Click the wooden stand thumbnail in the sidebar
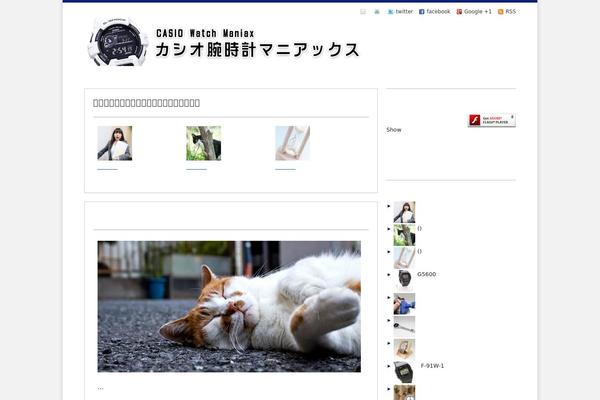Image resolution: width=600 pixels, height=400 pixels. tap(404, 350)
